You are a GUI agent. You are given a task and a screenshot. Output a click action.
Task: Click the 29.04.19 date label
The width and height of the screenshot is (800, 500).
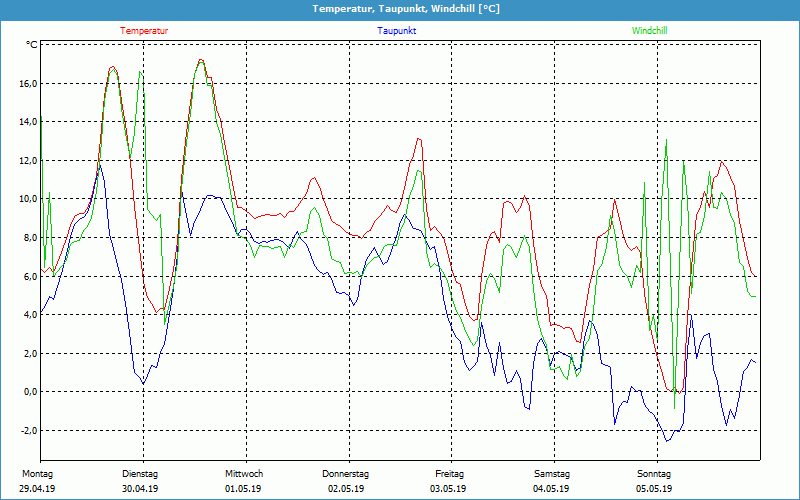(x=37, y=489)
